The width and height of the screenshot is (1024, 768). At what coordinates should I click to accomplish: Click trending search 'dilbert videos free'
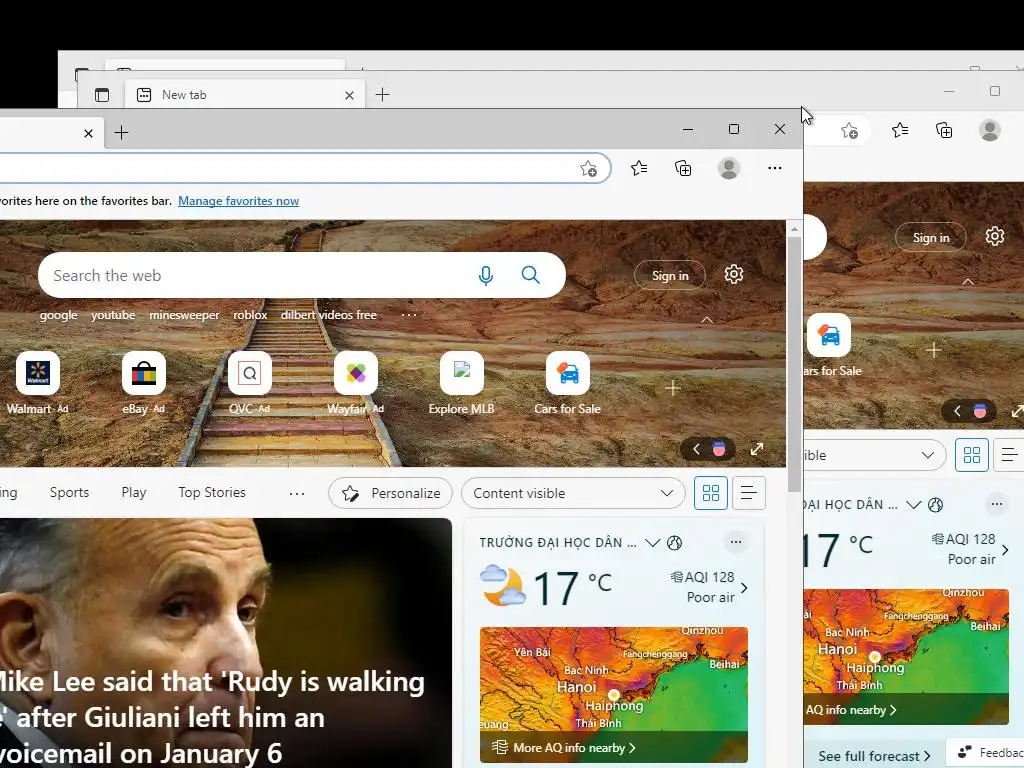tap(328, 315)
